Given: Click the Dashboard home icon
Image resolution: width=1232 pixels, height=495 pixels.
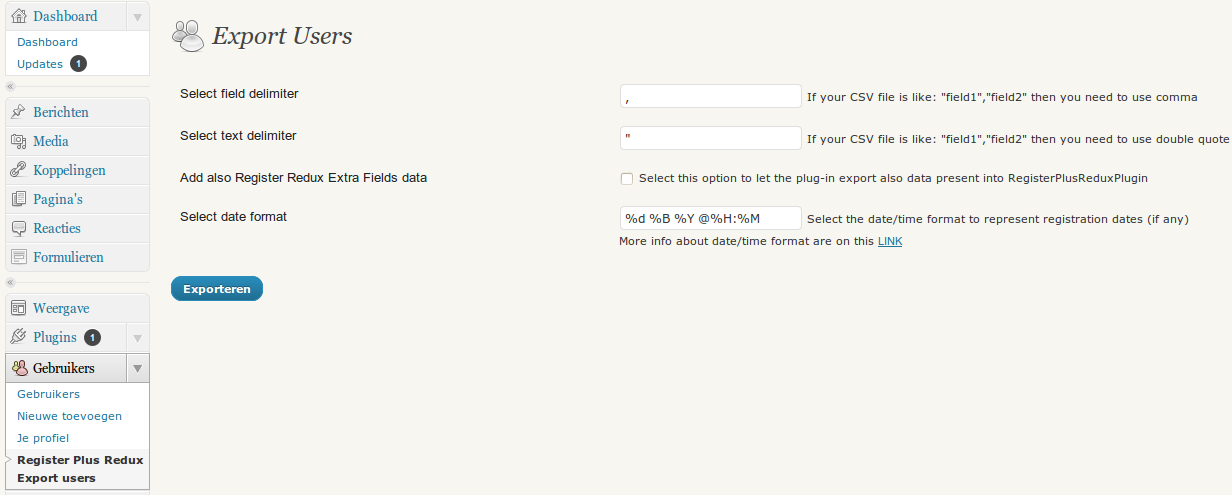Looking at the screenshot, I should coord(19,16).
